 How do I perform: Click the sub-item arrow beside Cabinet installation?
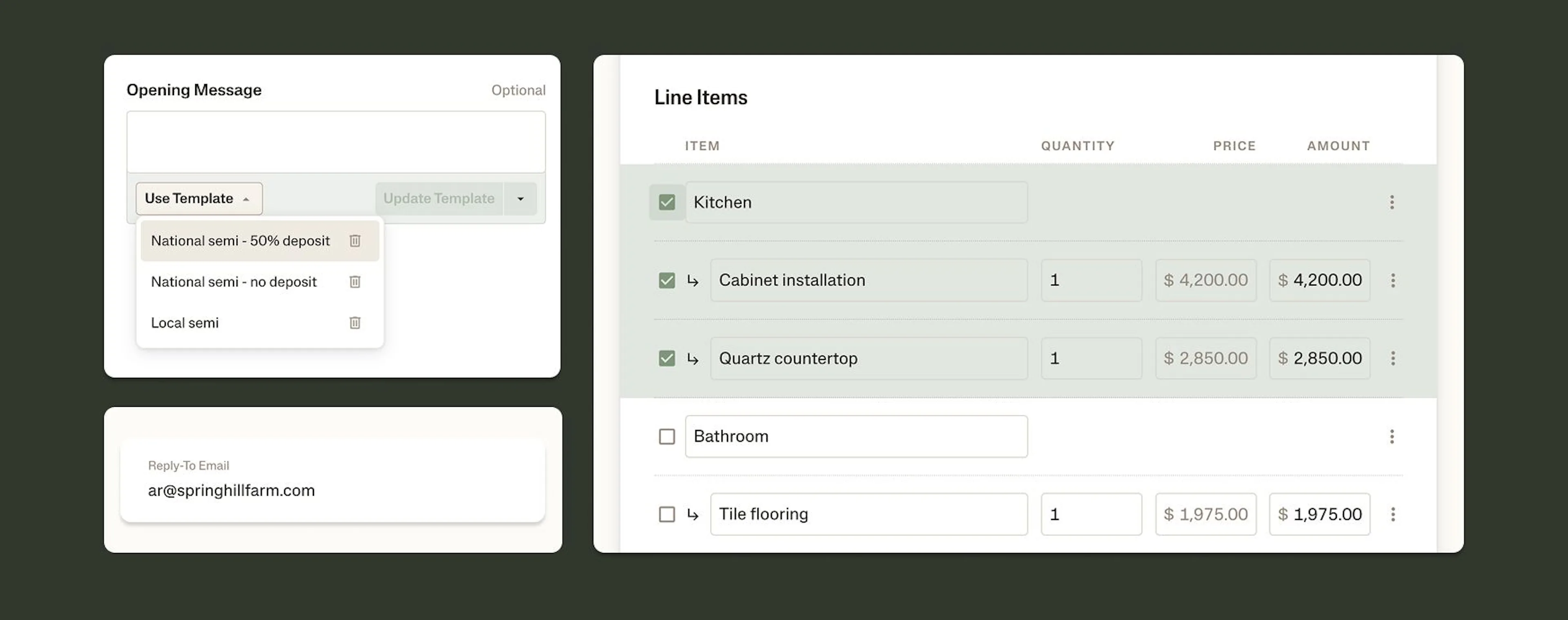point(693,281)
